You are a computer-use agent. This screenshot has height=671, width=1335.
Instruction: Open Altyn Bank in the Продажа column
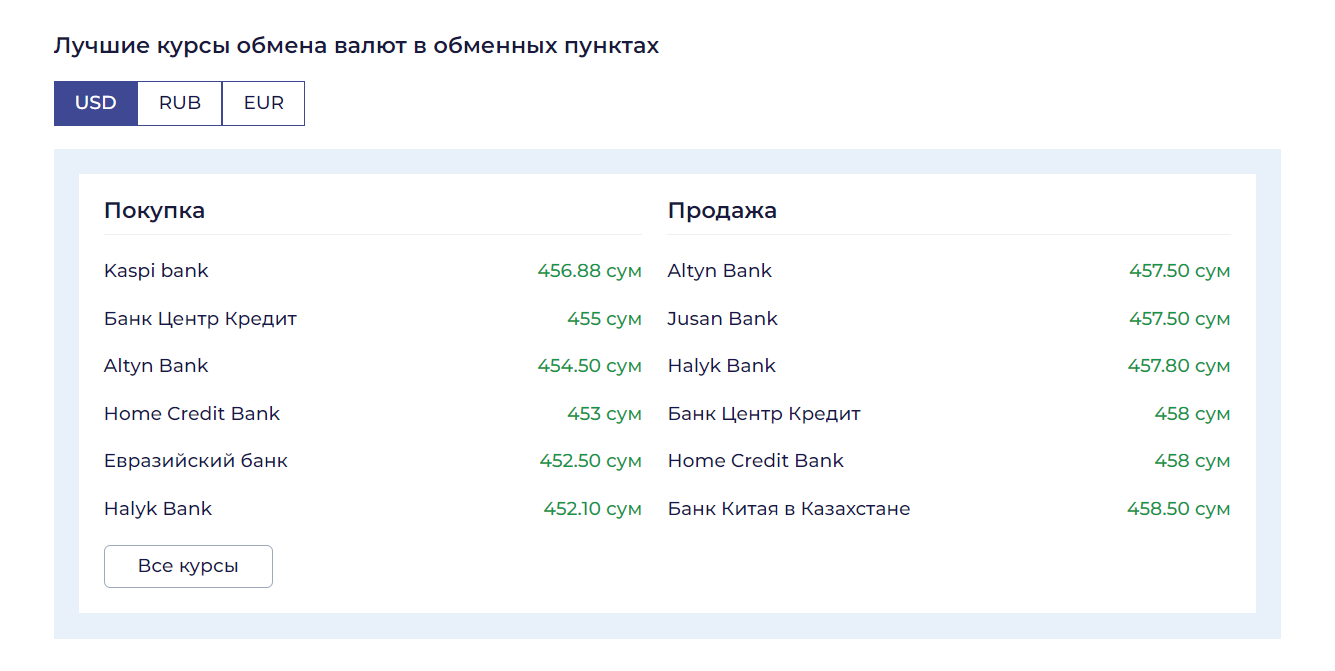coord(720,271)
